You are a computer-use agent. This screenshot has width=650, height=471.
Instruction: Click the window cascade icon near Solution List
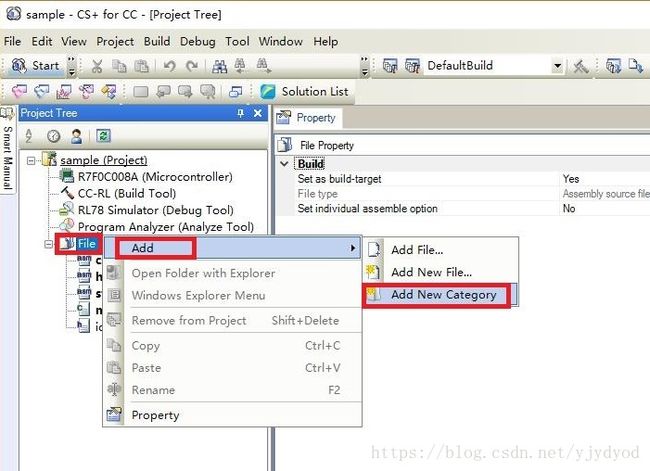tap(235, 92)
